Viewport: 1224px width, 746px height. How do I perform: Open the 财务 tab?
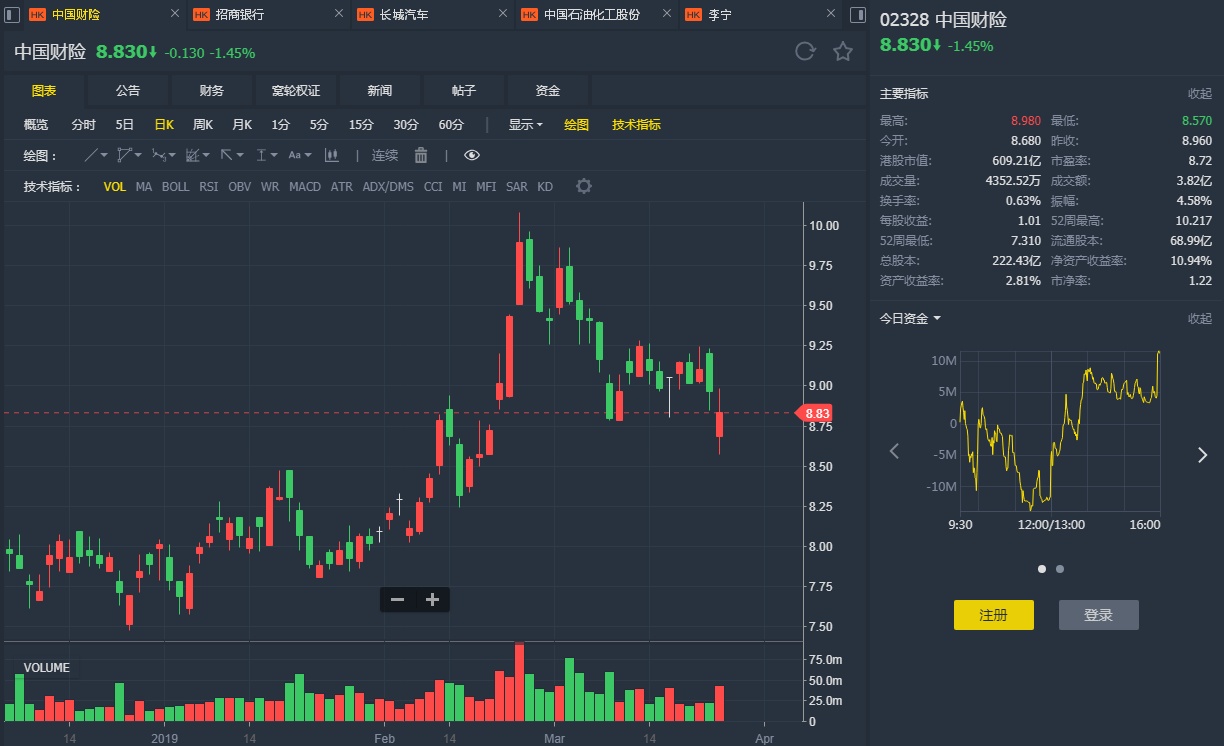(212, 91)
